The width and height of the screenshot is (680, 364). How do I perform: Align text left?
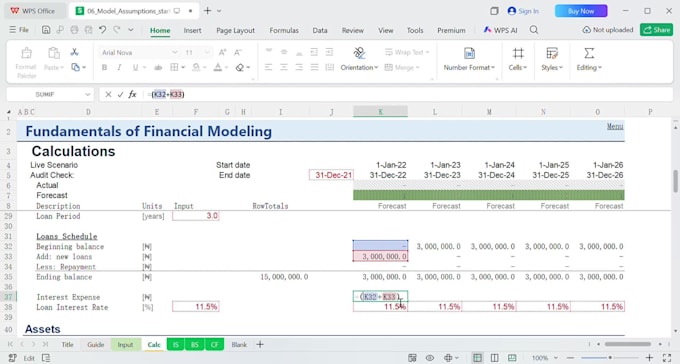pyautogui.click(x=268, y=67)
